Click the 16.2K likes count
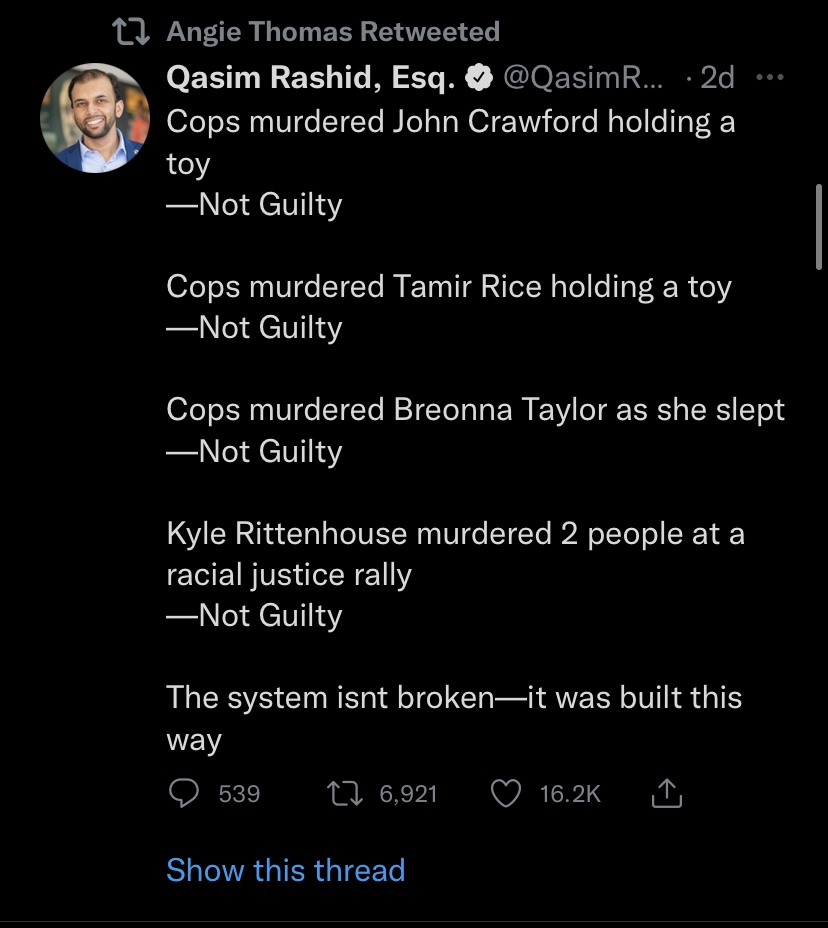The width and height of the screenshot is (828, 928). coord(570,794)
